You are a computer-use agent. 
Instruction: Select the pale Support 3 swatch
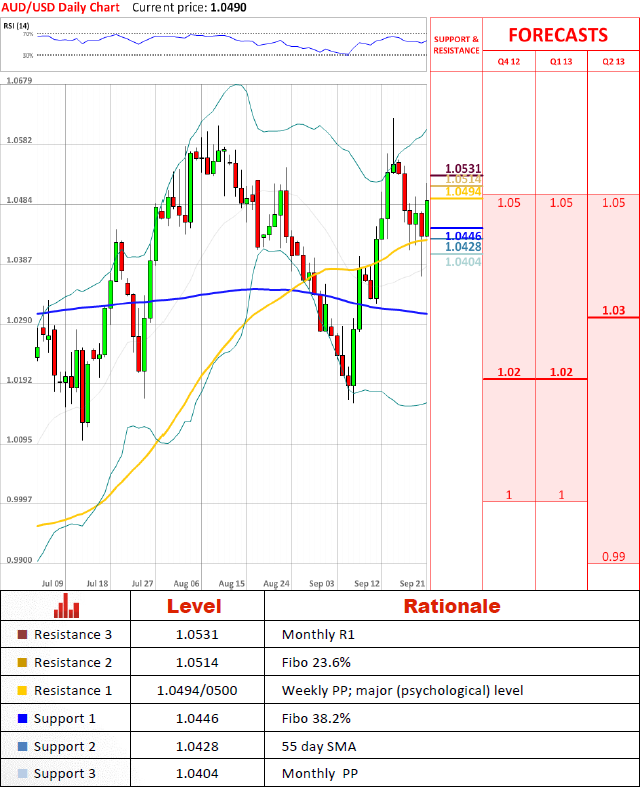pyautogui.click(x=23, y=774)
